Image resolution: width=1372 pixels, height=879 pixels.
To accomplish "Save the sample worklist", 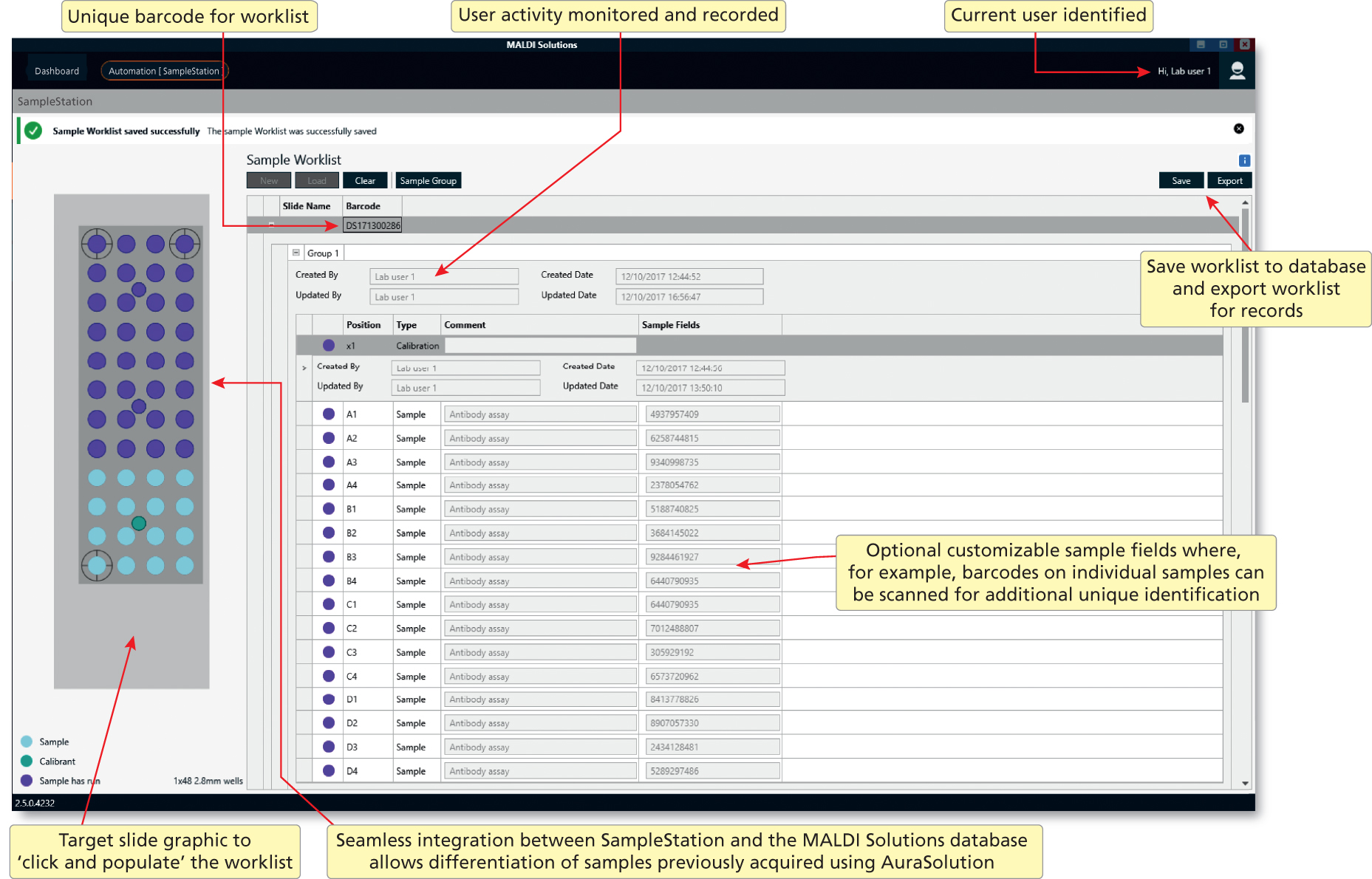I will pyautogui.click(x=1181, y=181).
